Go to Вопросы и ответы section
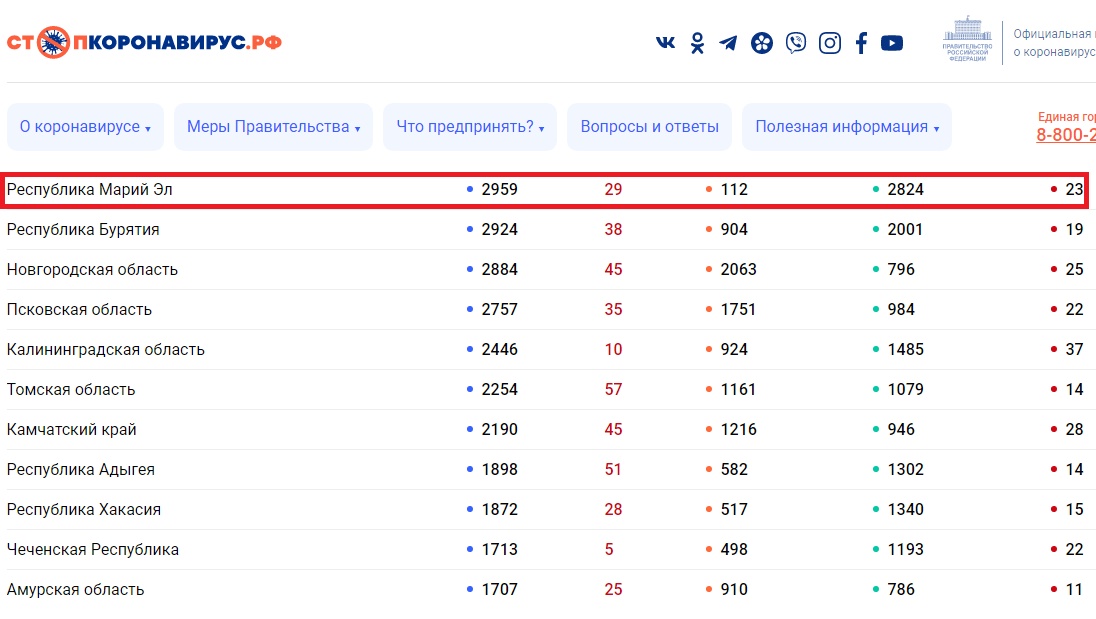 [649, 127]
